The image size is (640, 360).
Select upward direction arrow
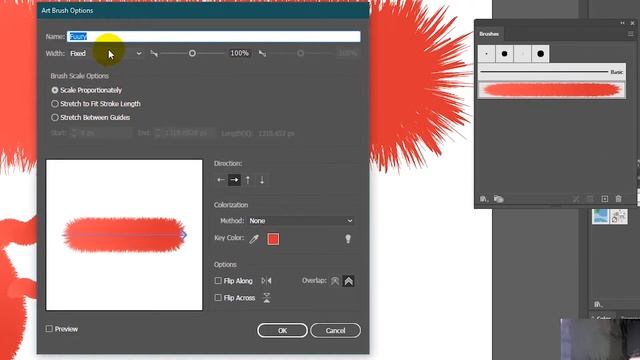click(248, 180)
